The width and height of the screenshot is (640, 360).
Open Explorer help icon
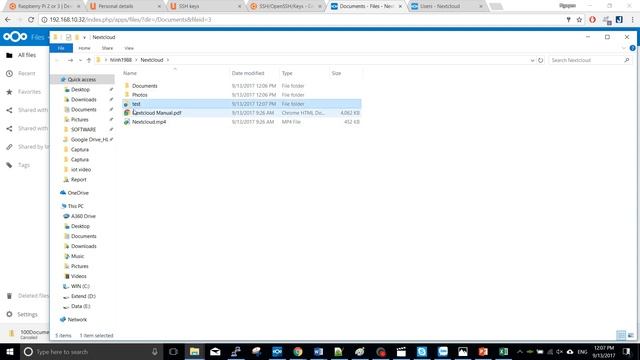pos(632,48)
